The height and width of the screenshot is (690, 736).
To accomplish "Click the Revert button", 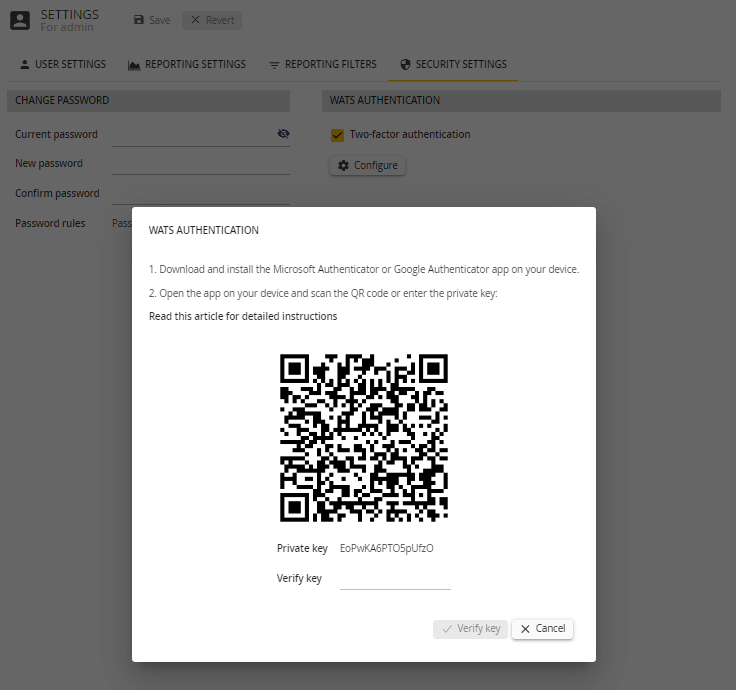I will point(212,20).
